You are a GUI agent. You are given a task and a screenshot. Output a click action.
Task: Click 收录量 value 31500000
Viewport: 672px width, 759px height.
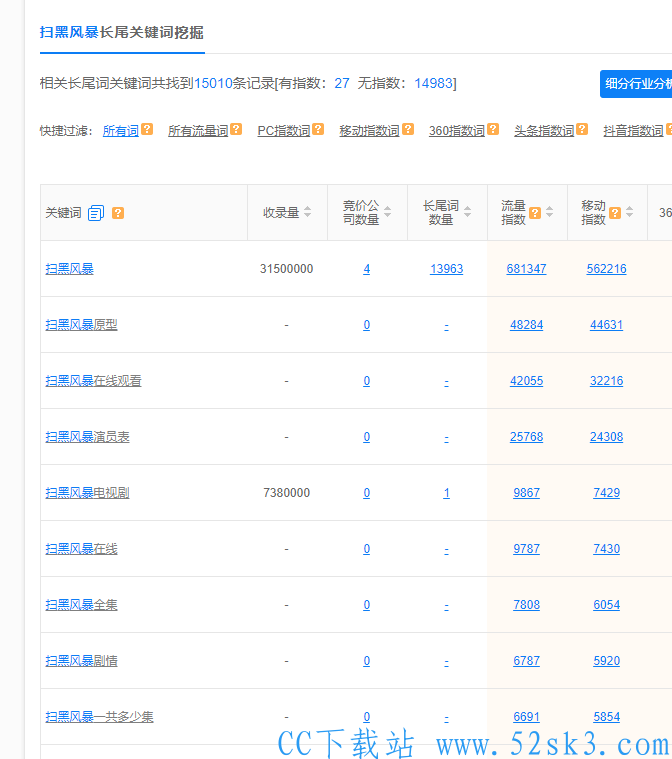coord(287,269)
